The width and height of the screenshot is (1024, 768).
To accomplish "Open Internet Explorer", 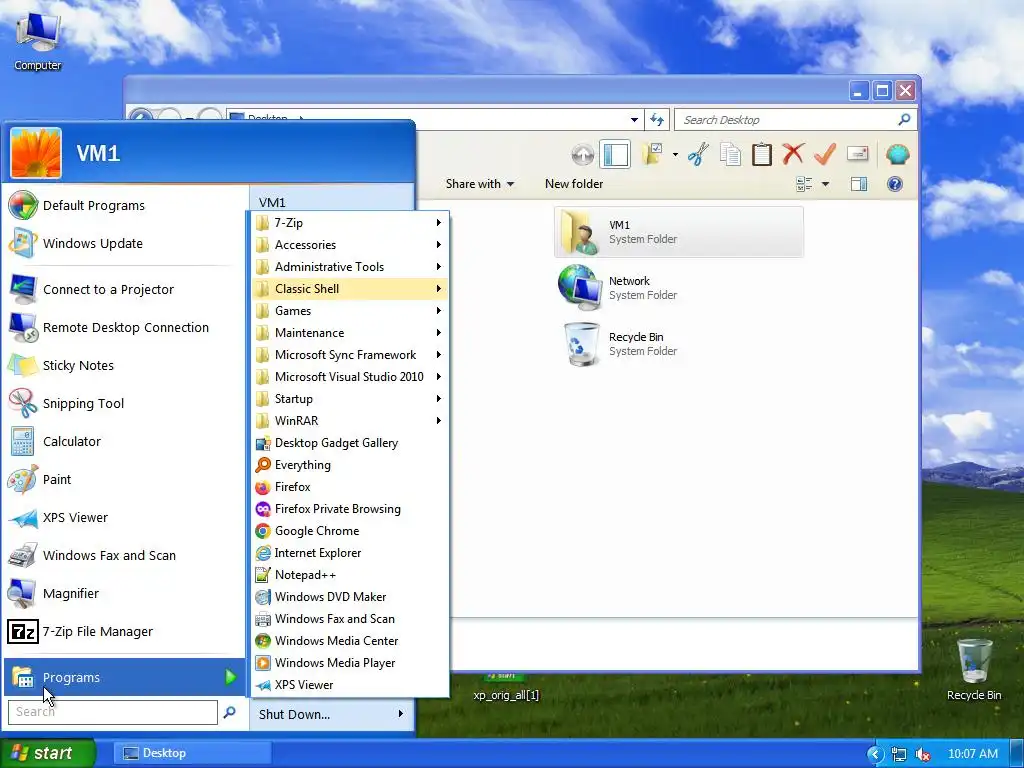I will point(350,552).
